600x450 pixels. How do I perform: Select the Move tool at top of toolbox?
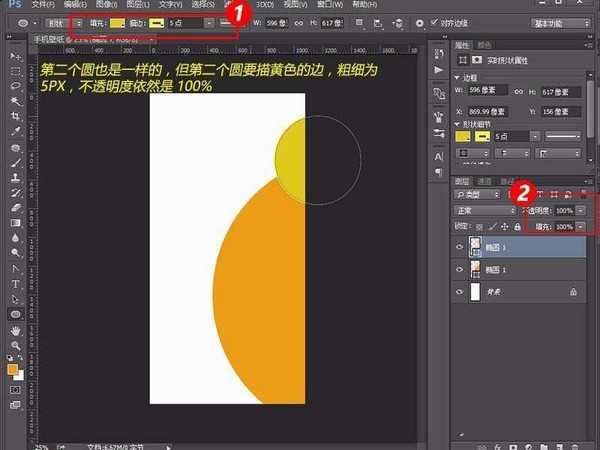[16, 56]
